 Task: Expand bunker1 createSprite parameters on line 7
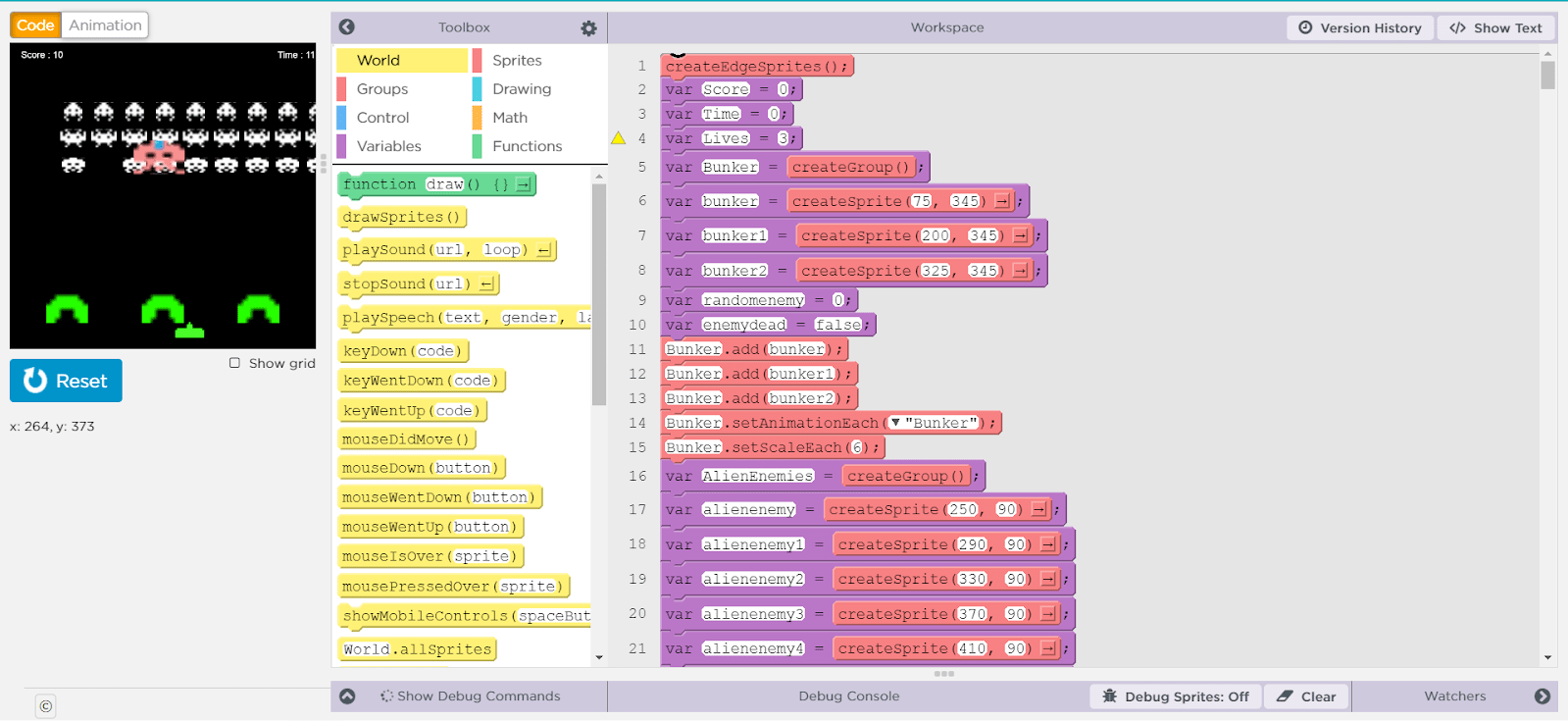[x=1020, y=235]
